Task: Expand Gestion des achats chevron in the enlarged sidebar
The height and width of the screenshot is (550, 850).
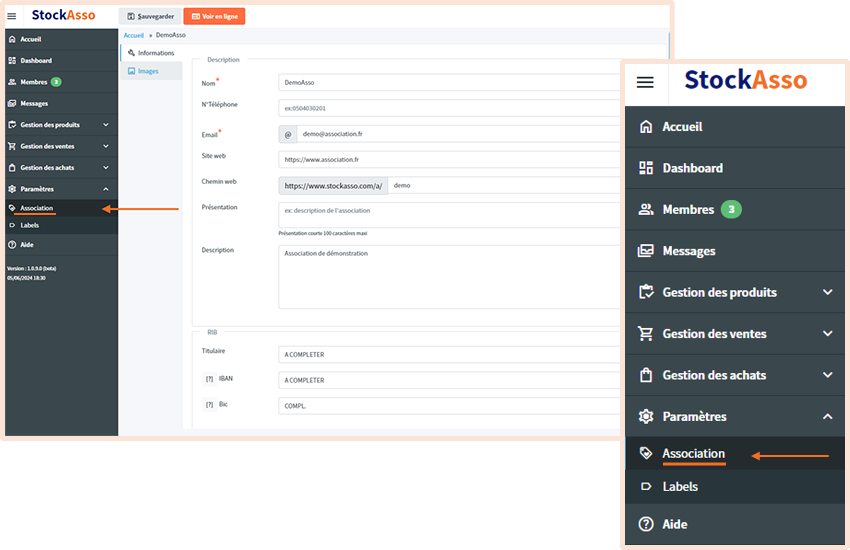Action: pyautogui.click(x=827, y=375)
